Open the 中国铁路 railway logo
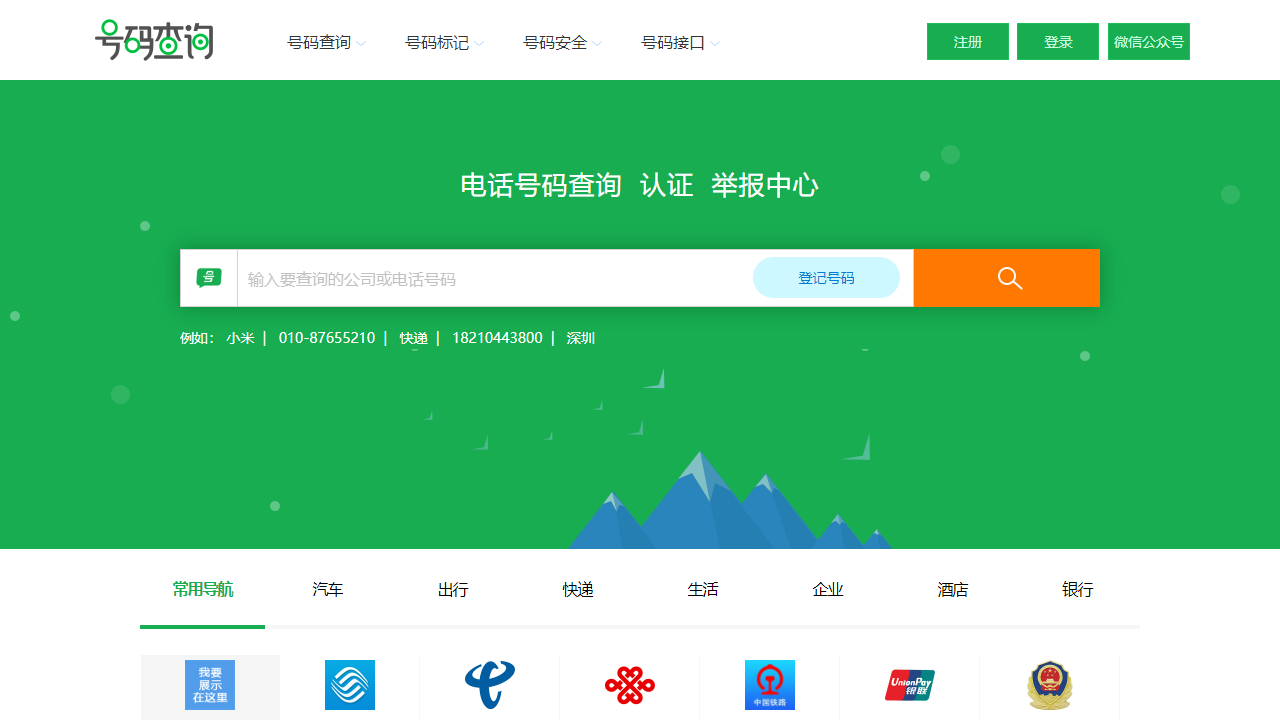This screenshot has width=1280, height=720. click(770, 685)
